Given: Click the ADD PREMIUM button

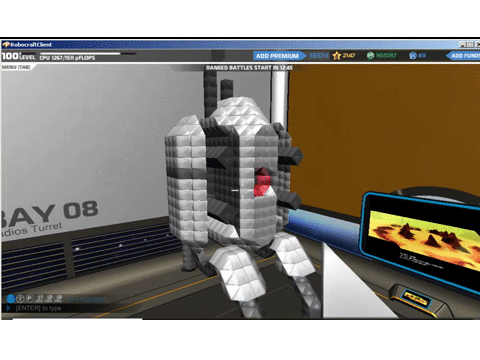Looking at the screenshot, I should [x=279, y=56].
